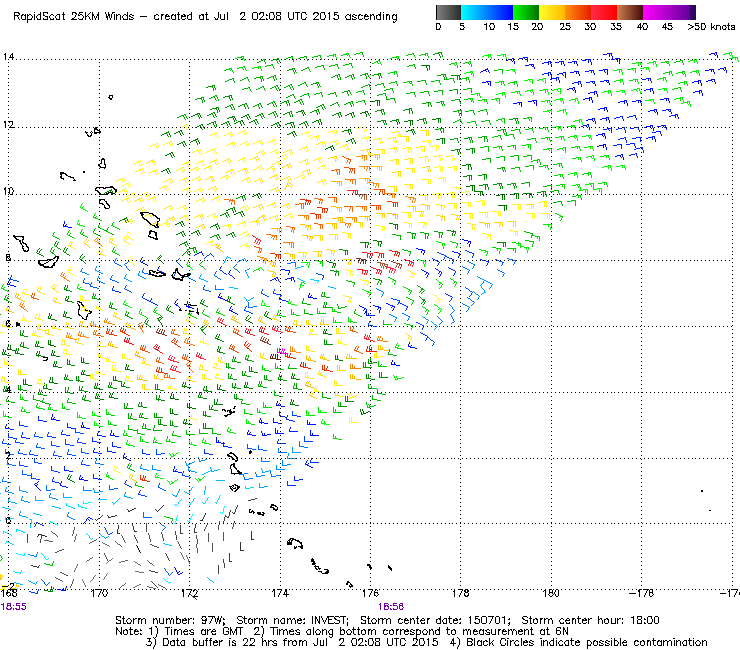Click longitude label 172 on bottom axis
740x650 pixels.
[x=190, y=593]
